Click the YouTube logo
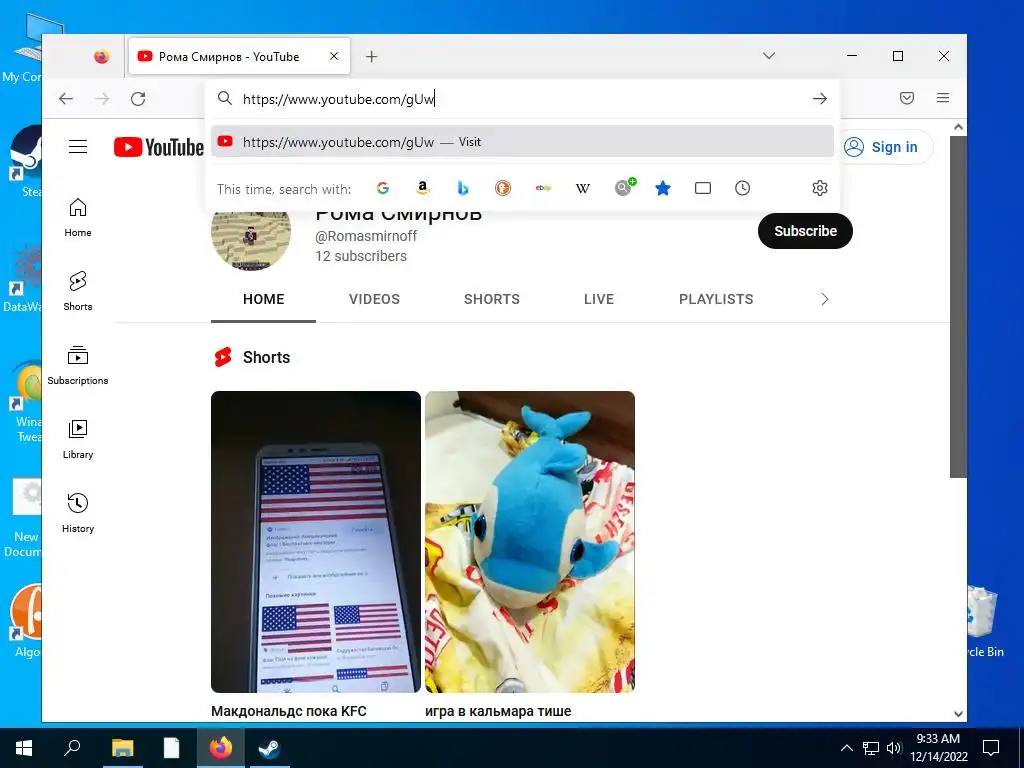The width and height of the screenshot is (1024, 768). click(159, 147)
